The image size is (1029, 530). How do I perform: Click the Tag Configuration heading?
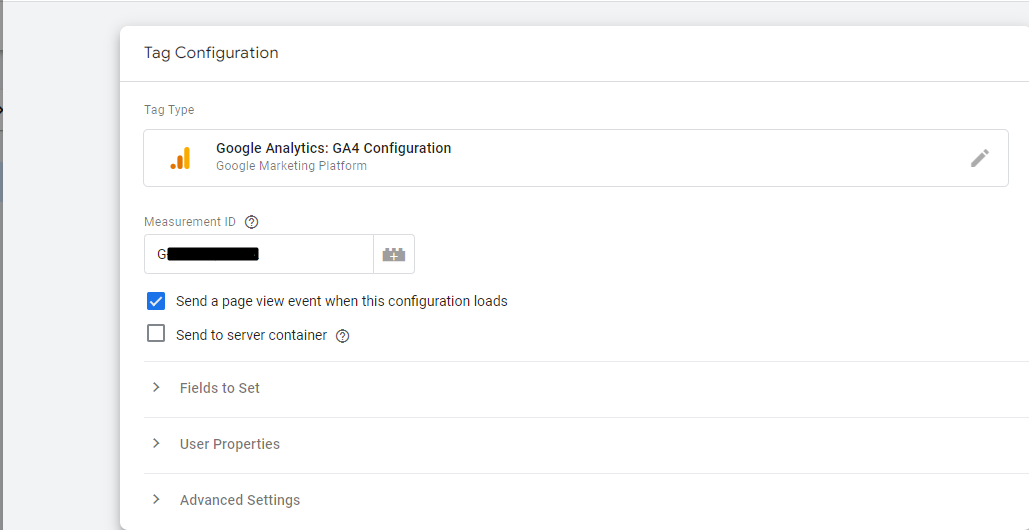coord(211,52)
